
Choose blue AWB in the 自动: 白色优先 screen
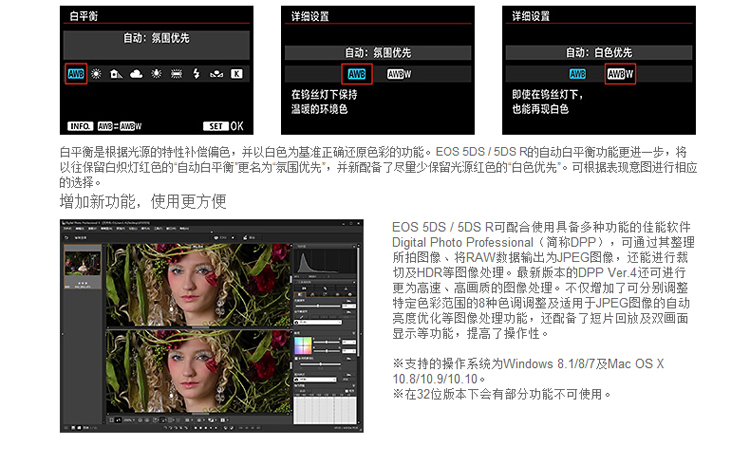pos(578,74)
